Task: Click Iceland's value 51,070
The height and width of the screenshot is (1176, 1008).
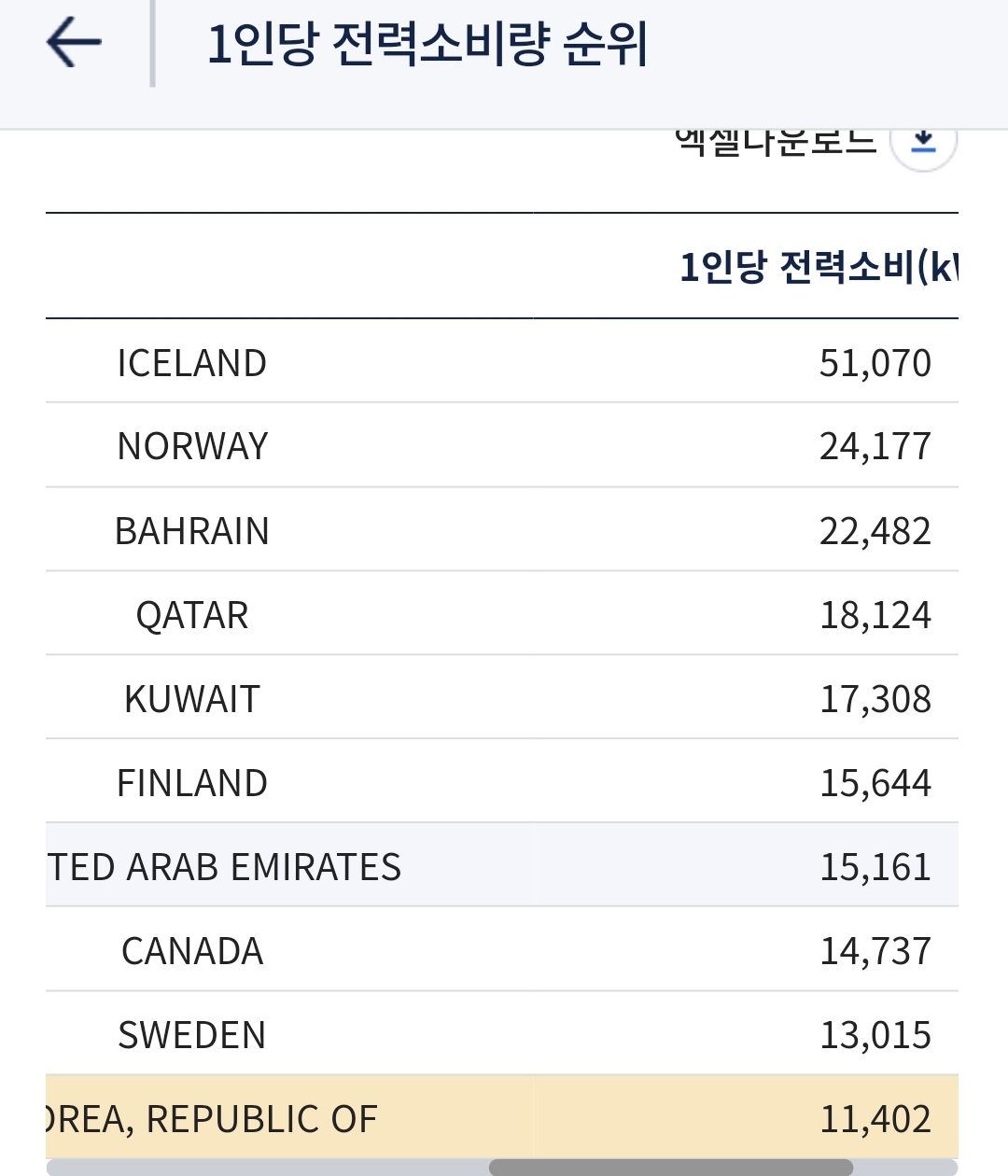Action: pos(875,363)
